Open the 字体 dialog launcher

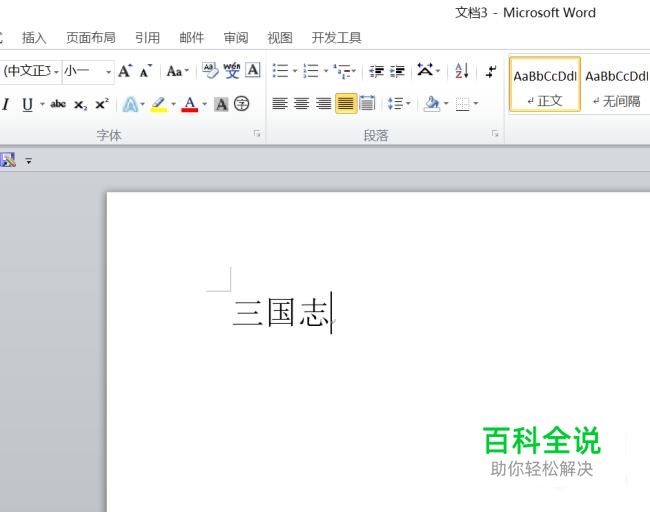[257, 133]
